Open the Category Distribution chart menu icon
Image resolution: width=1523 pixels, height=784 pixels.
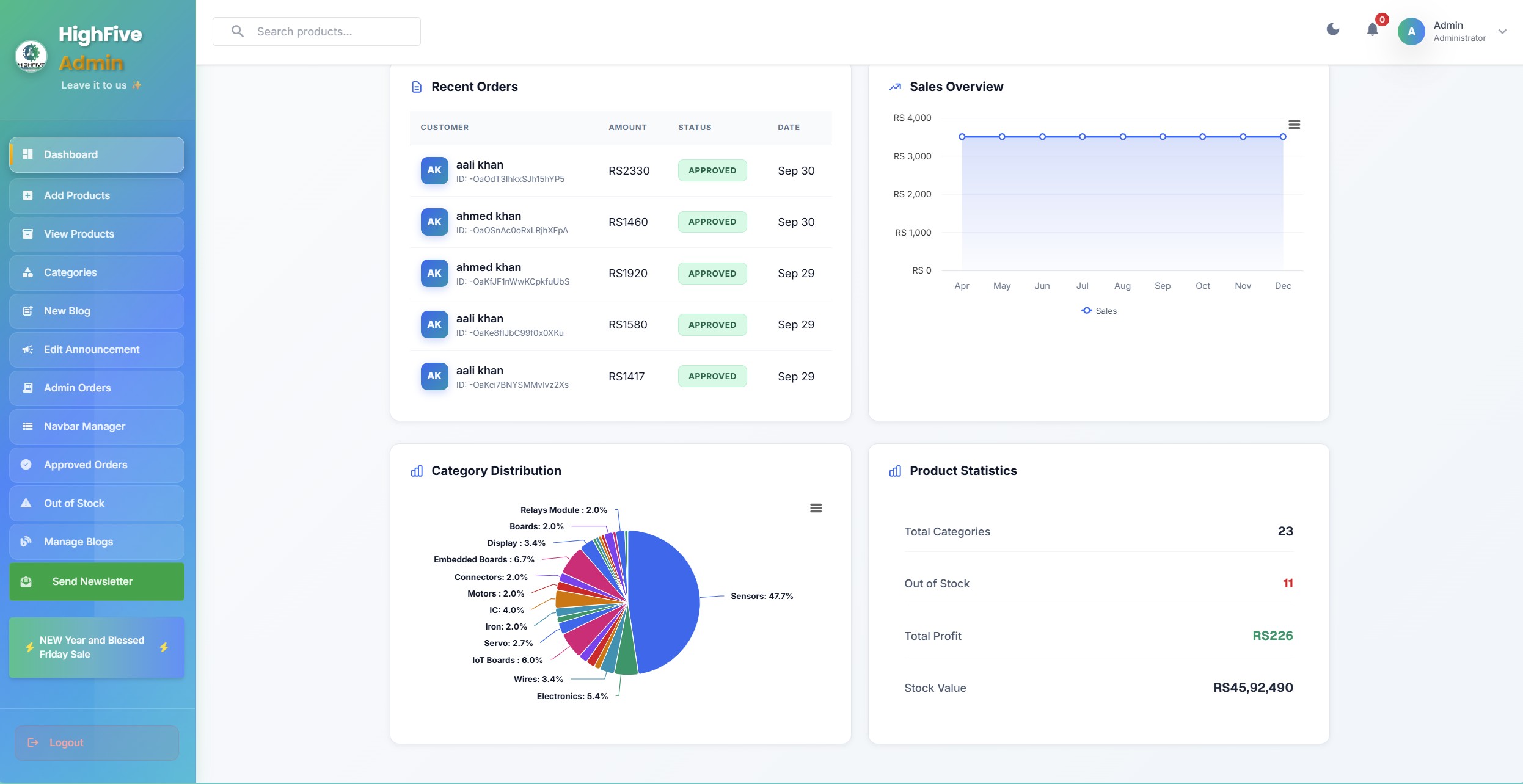point(816,508)
